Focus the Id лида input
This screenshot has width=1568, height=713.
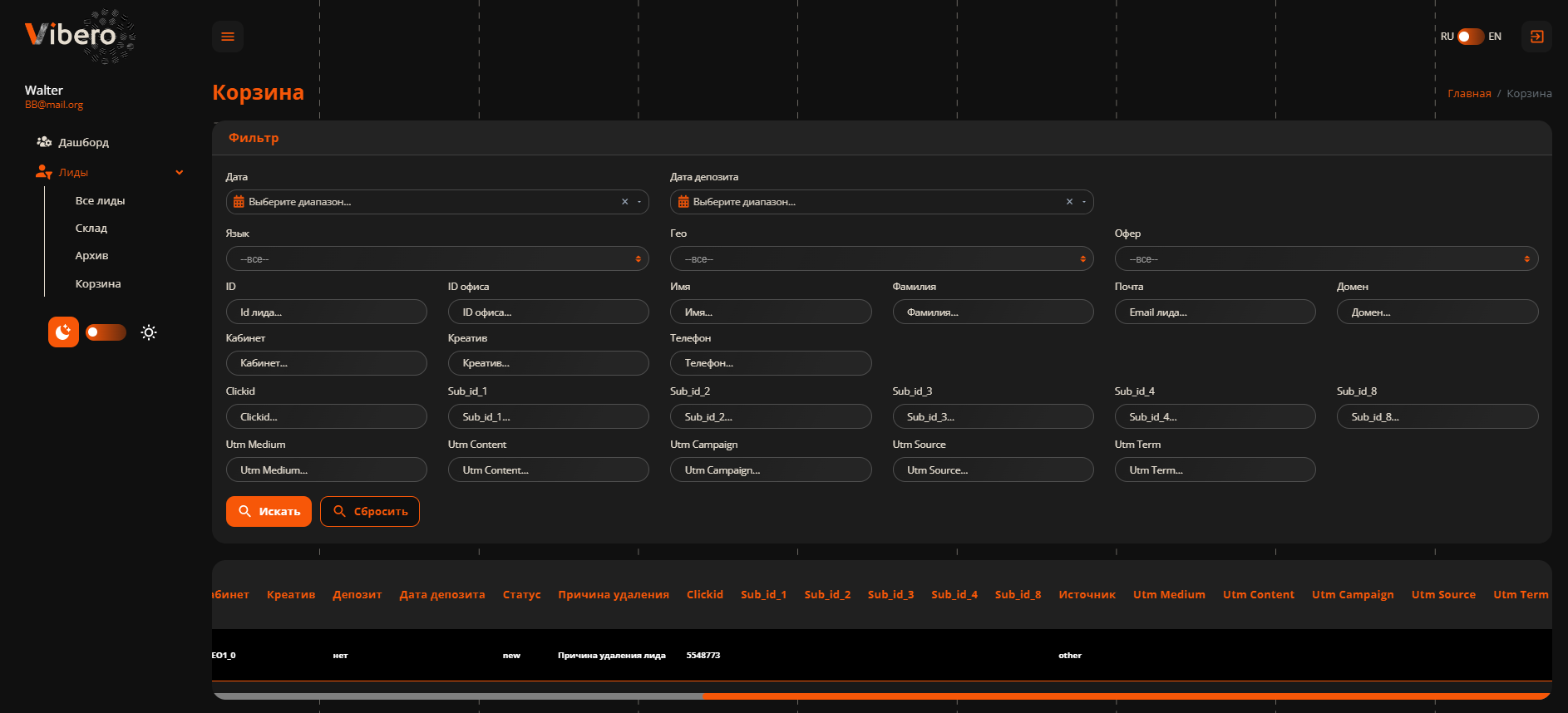(326, 312)
